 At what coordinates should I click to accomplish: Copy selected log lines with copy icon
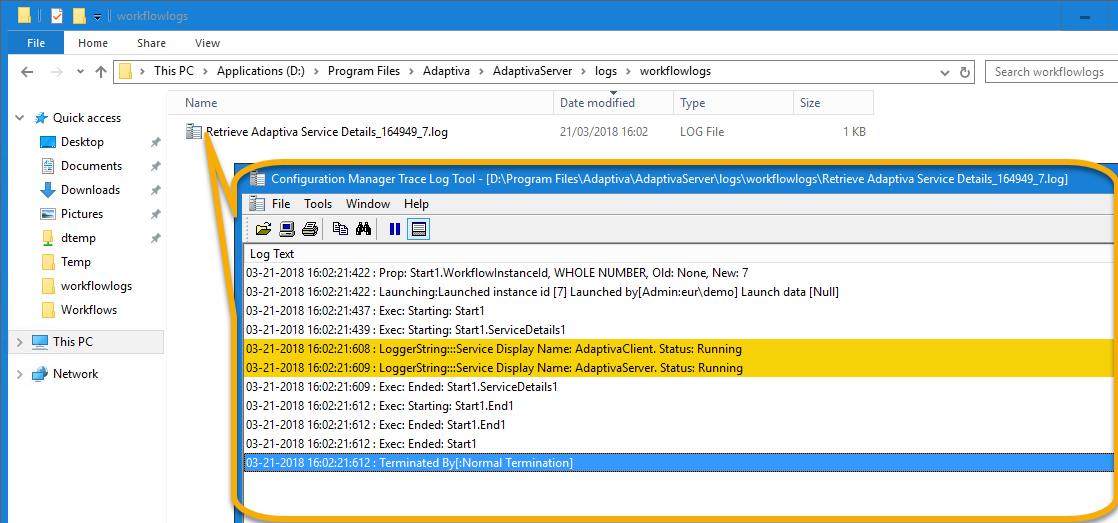click(341, 229)
